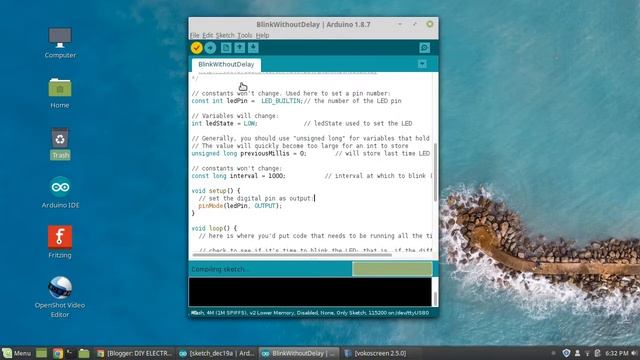Click the black console output area
Screen dimensions: 640x360
click(310, 292)
